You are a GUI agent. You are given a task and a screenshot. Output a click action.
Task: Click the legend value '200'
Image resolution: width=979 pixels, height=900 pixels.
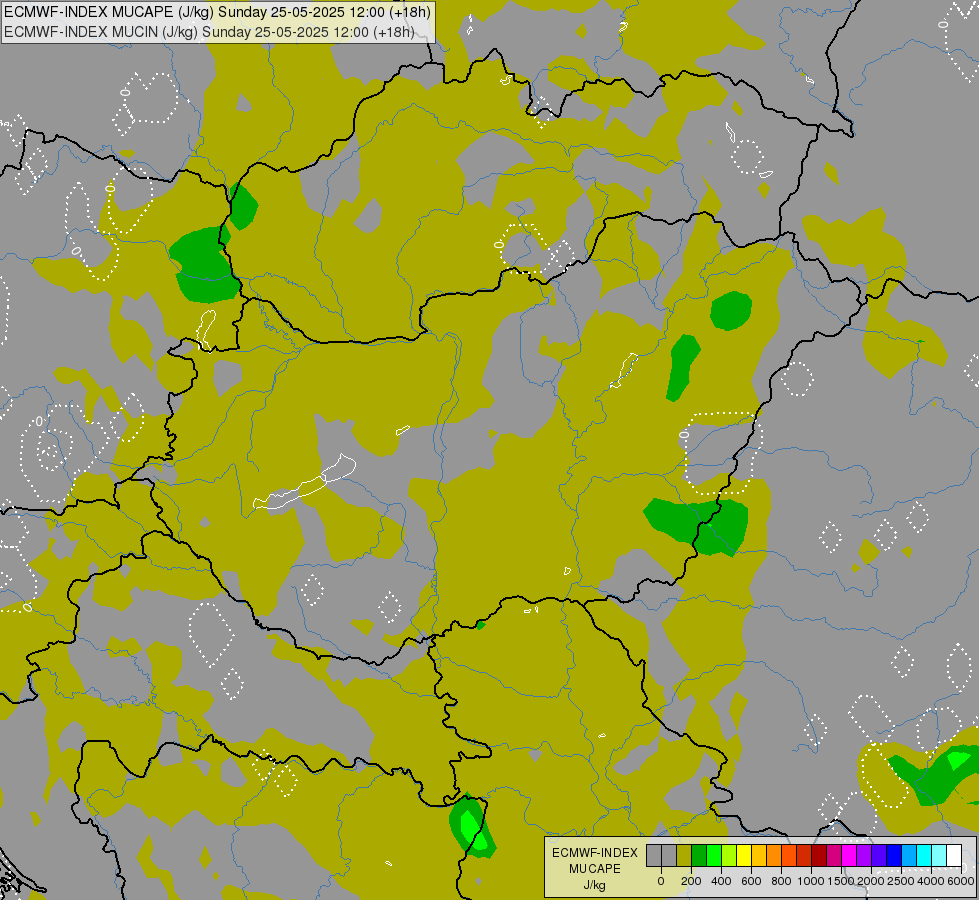691,881
